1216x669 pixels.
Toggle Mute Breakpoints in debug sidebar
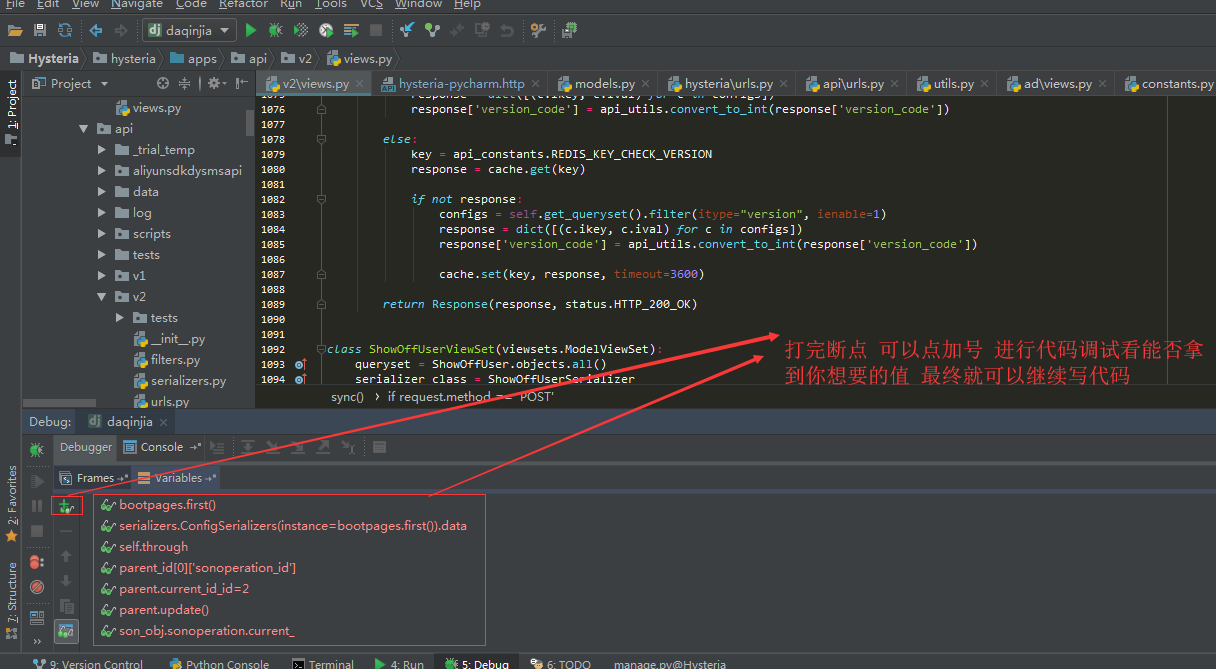(x=37, y=587)
